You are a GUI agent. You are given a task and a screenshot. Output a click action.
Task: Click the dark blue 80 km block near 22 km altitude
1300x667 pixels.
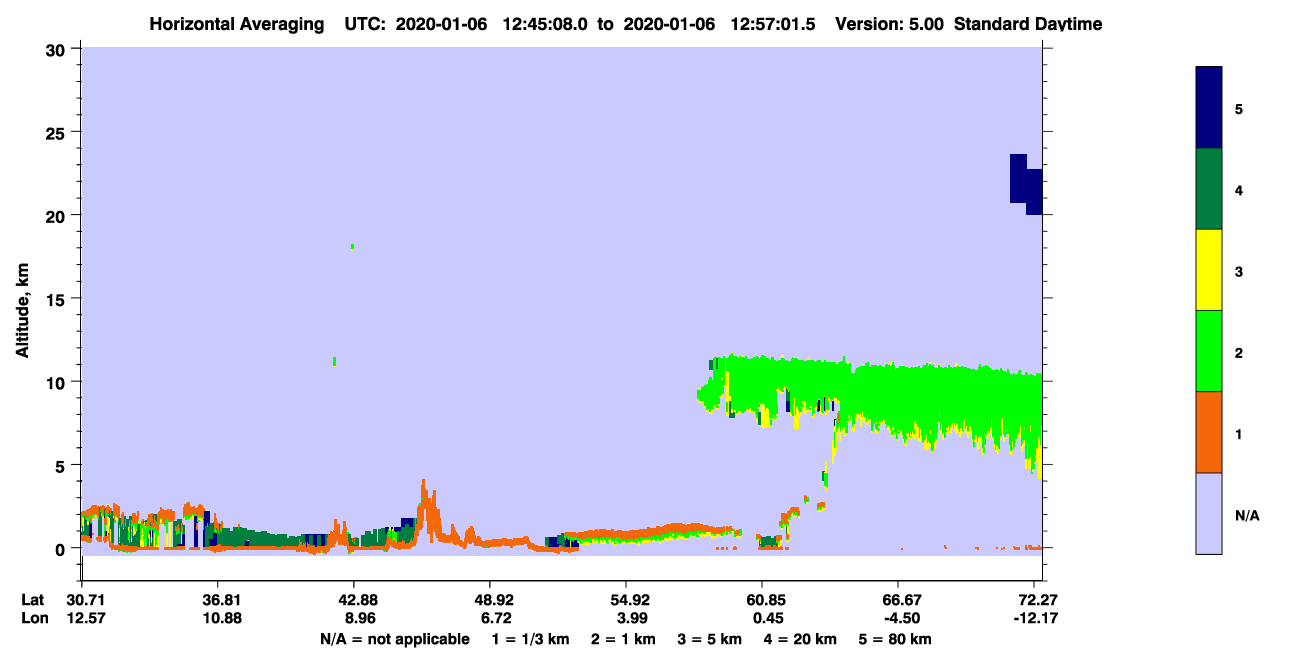pos(1026,183)
